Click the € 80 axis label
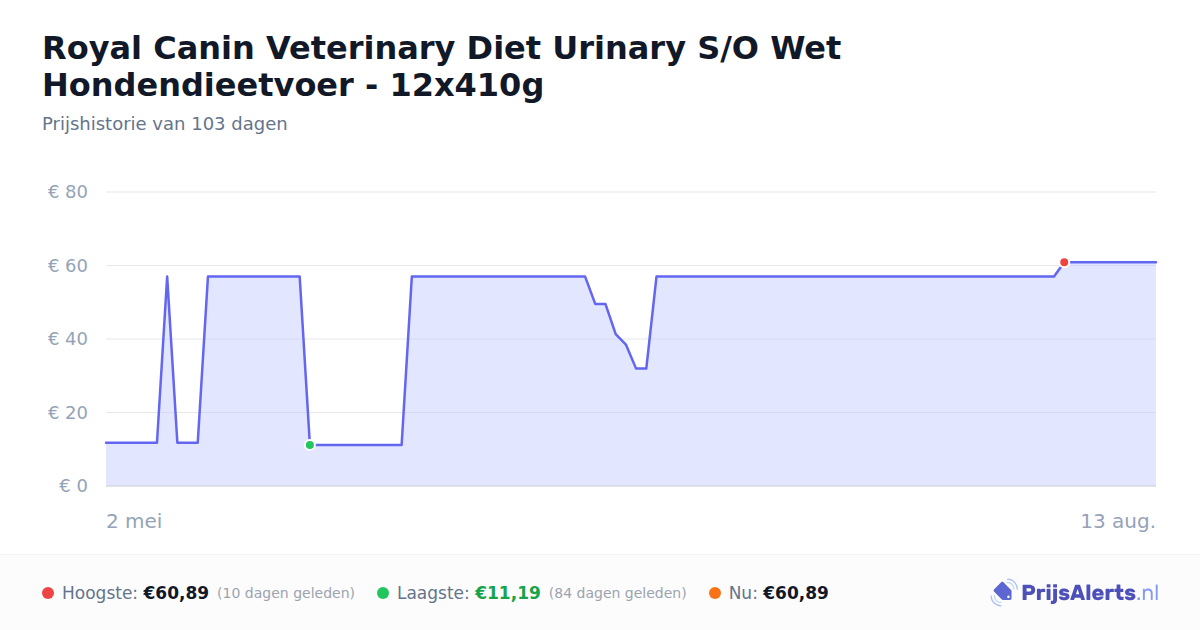This screenshot has height=630, width=1200. coord(68,192)
